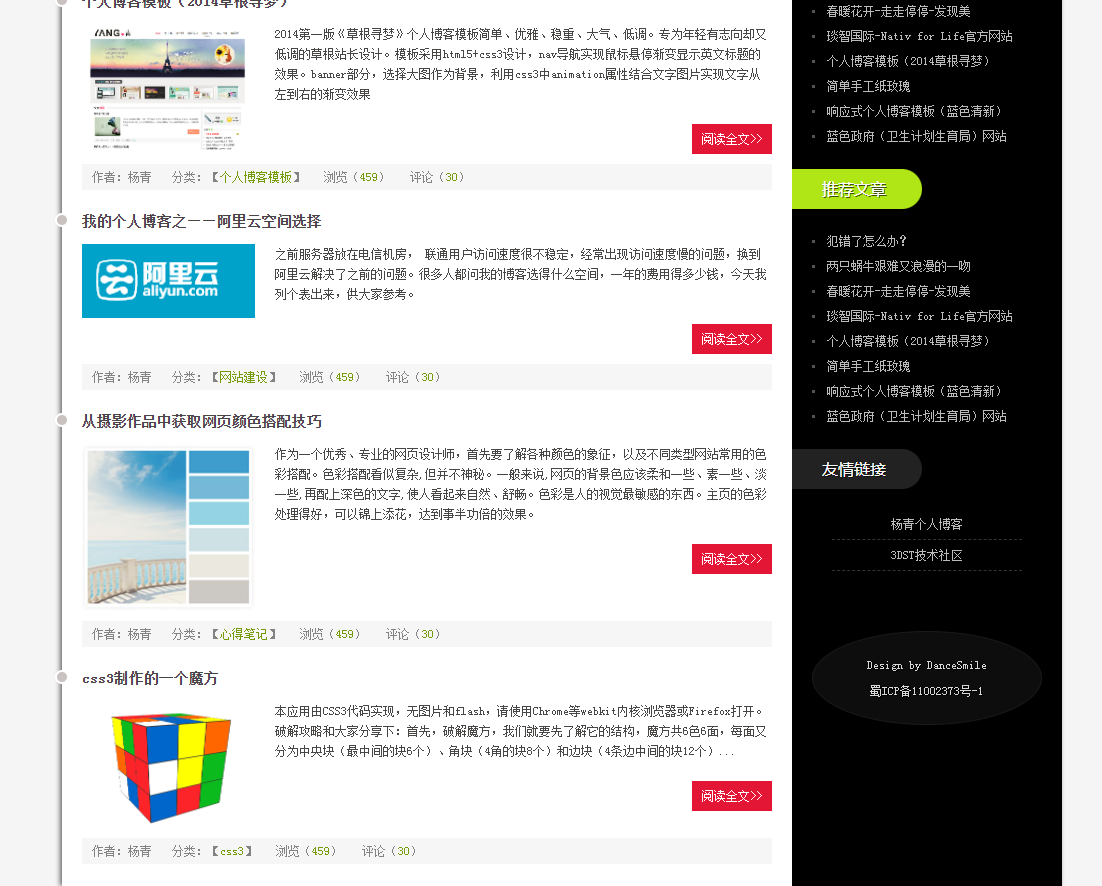
Task: Visit the 杨青个人博客 friend link
Action: click(x=926, y=524)
